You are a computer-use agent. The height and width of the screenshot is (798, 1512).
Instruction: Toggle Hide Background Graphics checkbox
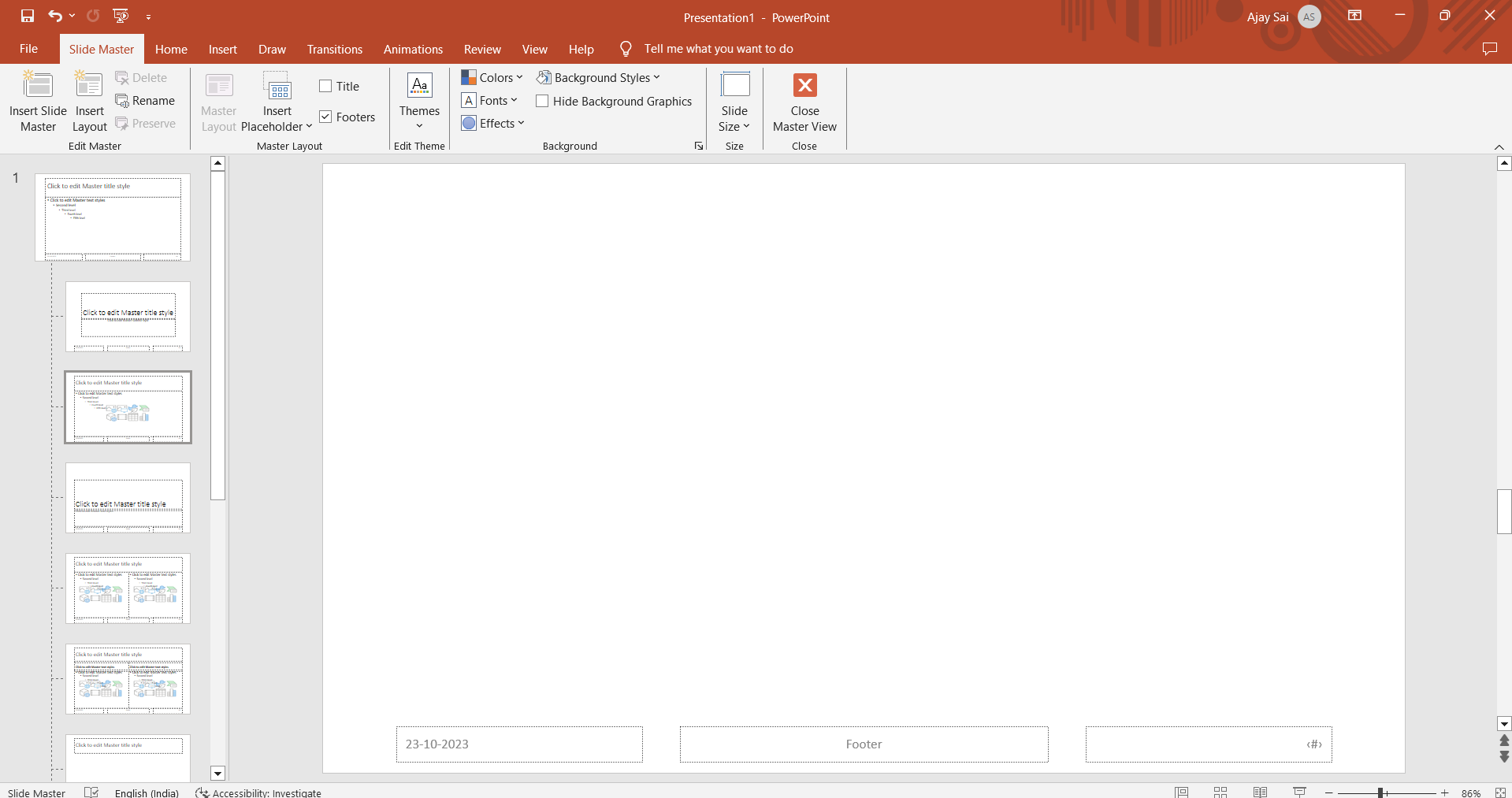[x=542, y=102]
